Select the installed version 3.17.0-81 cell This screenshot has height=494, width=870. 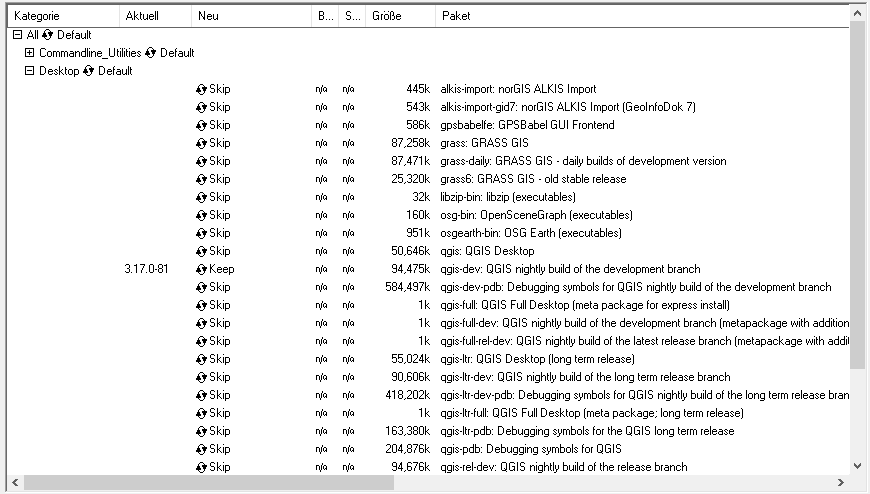point(146,269)
